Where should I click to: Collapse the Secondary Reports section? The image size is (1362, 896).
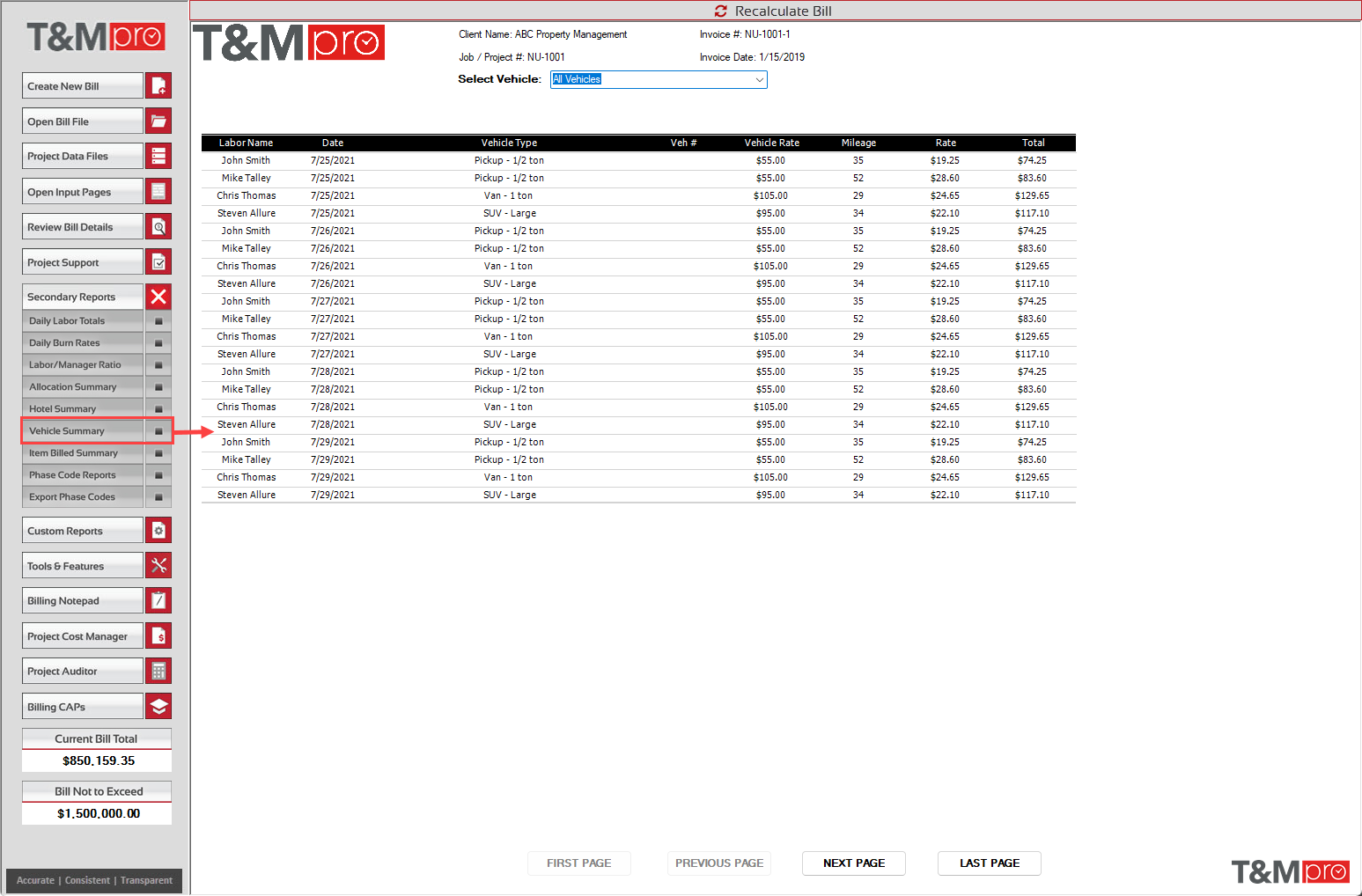pyautogui.click(x=83, y=297)
